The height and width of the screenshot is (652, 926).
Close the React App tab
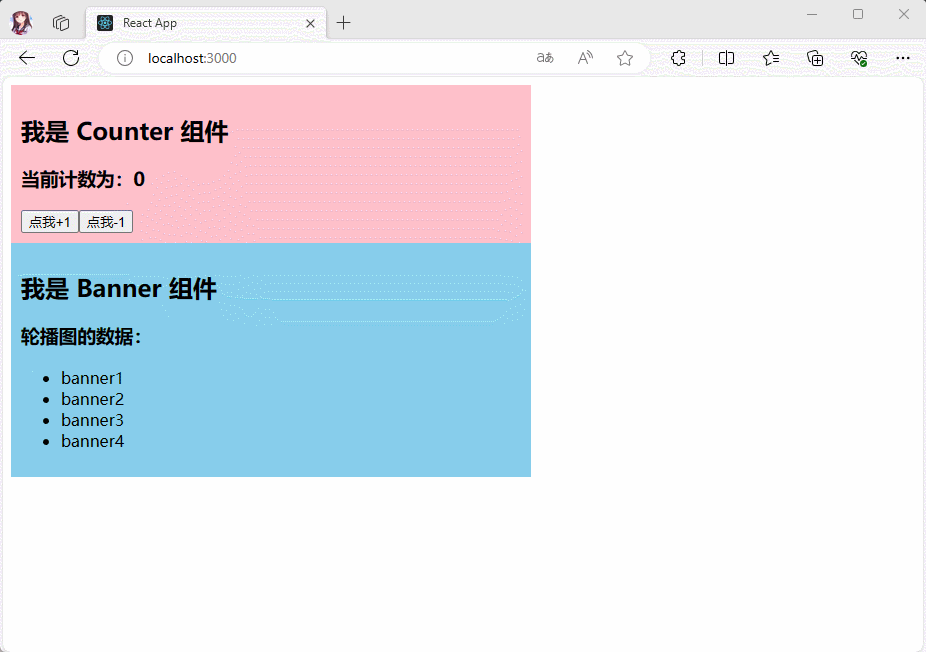click(310, 23)
